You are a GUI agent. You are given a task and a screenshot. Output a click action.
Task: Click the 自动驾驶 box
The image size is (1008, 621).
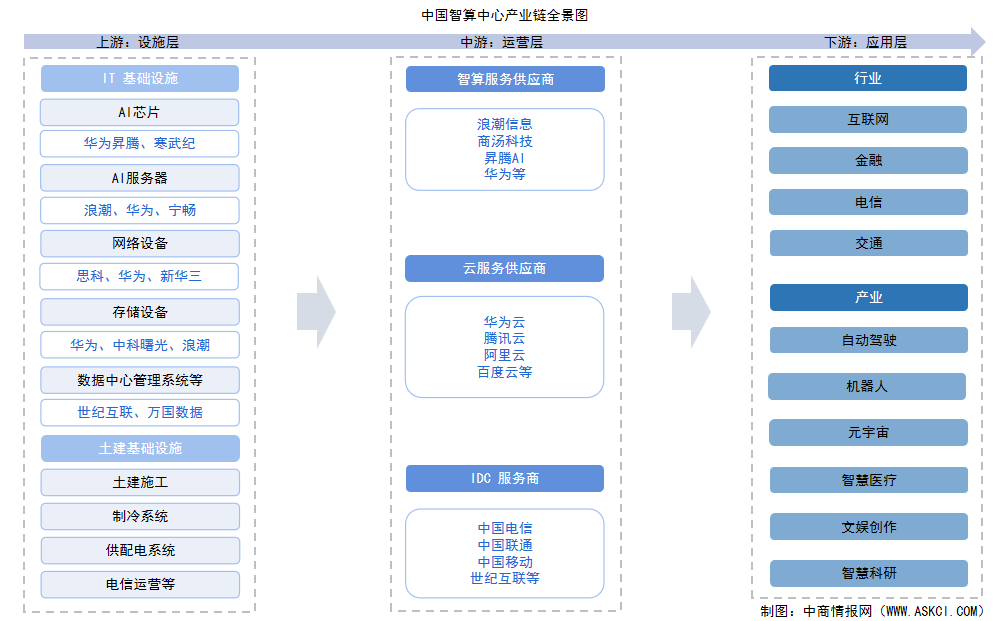[868, 340]
